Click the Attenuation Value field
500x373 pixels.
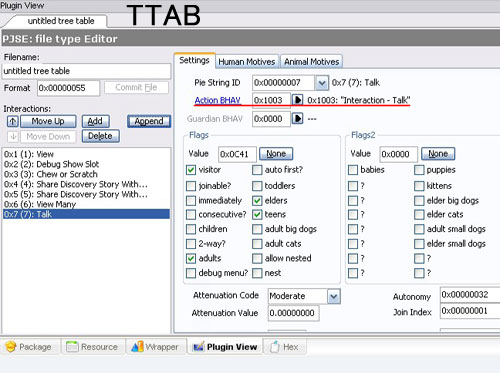pos(293,313)
